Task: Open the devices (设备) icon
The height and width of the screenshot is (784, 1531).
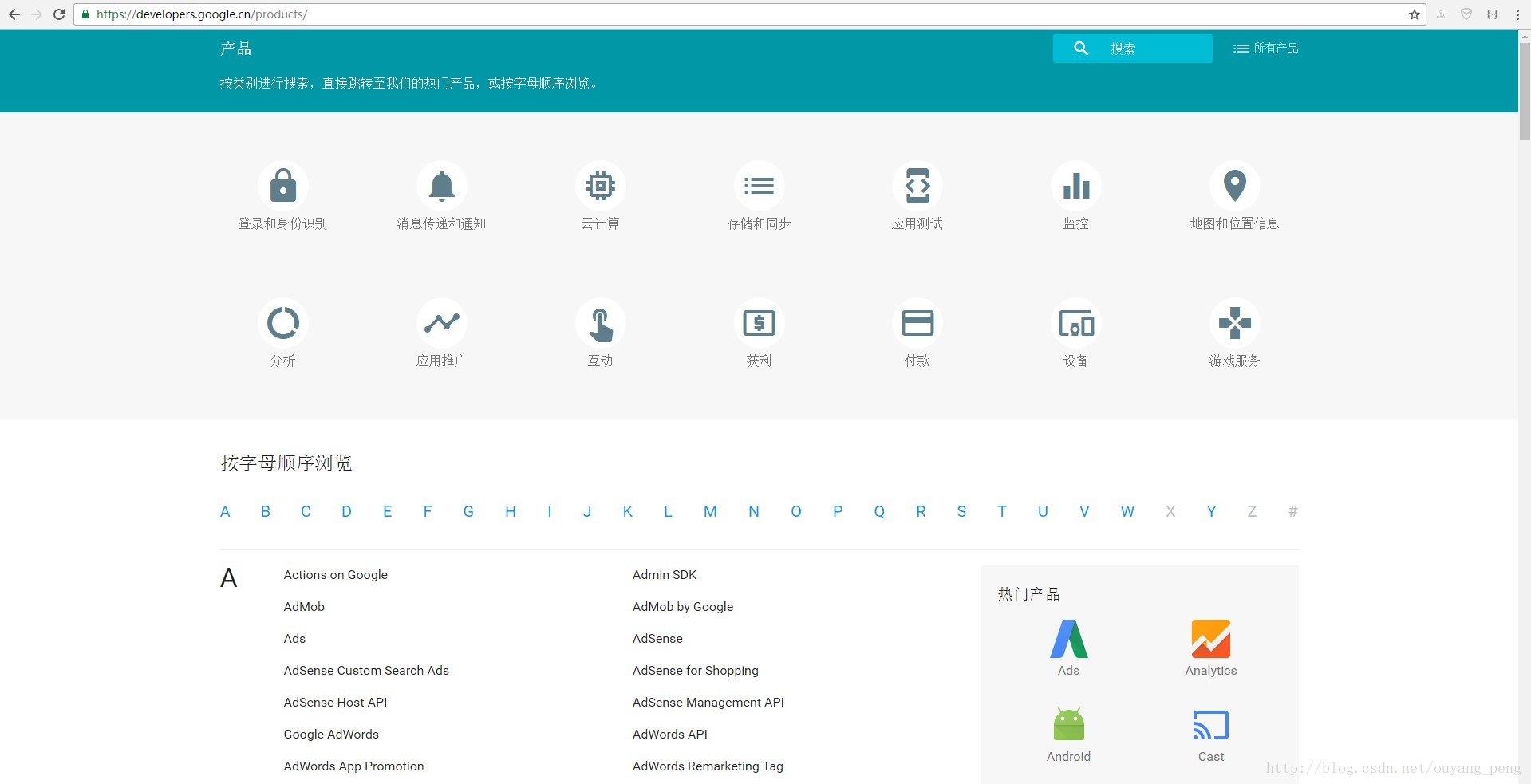Action: point(1076,323)
